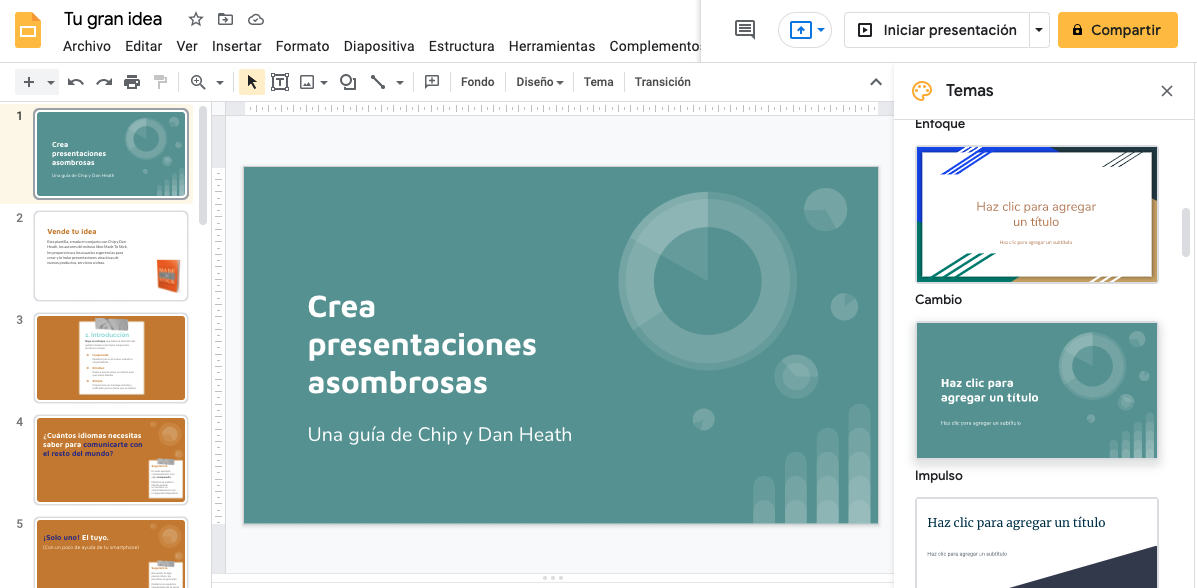1197x588 pixels.
Task: Select the text box tool
Action: [x=281, y=81]
